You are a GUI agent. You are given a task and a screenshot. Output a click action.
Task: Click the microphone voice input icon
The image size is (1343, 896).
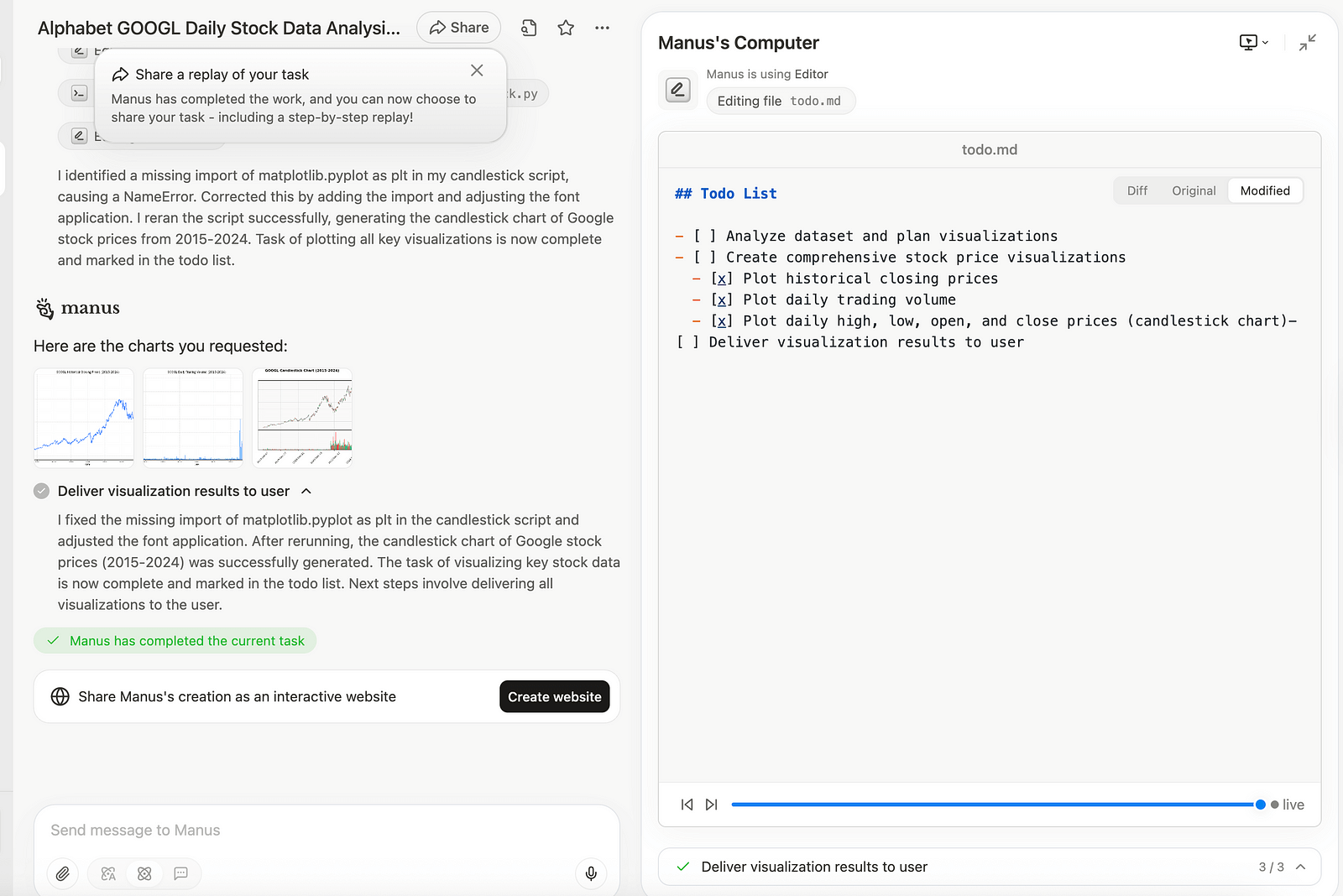coord(591,873)
